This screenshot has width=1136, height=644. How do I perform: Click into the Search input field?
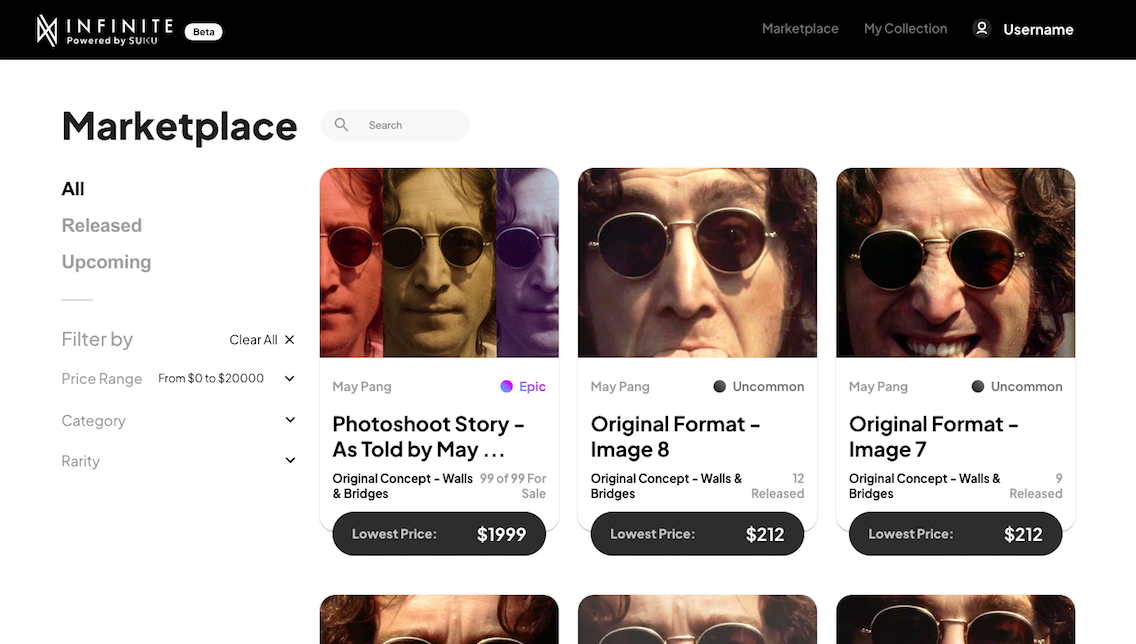(x=395, y=125)
